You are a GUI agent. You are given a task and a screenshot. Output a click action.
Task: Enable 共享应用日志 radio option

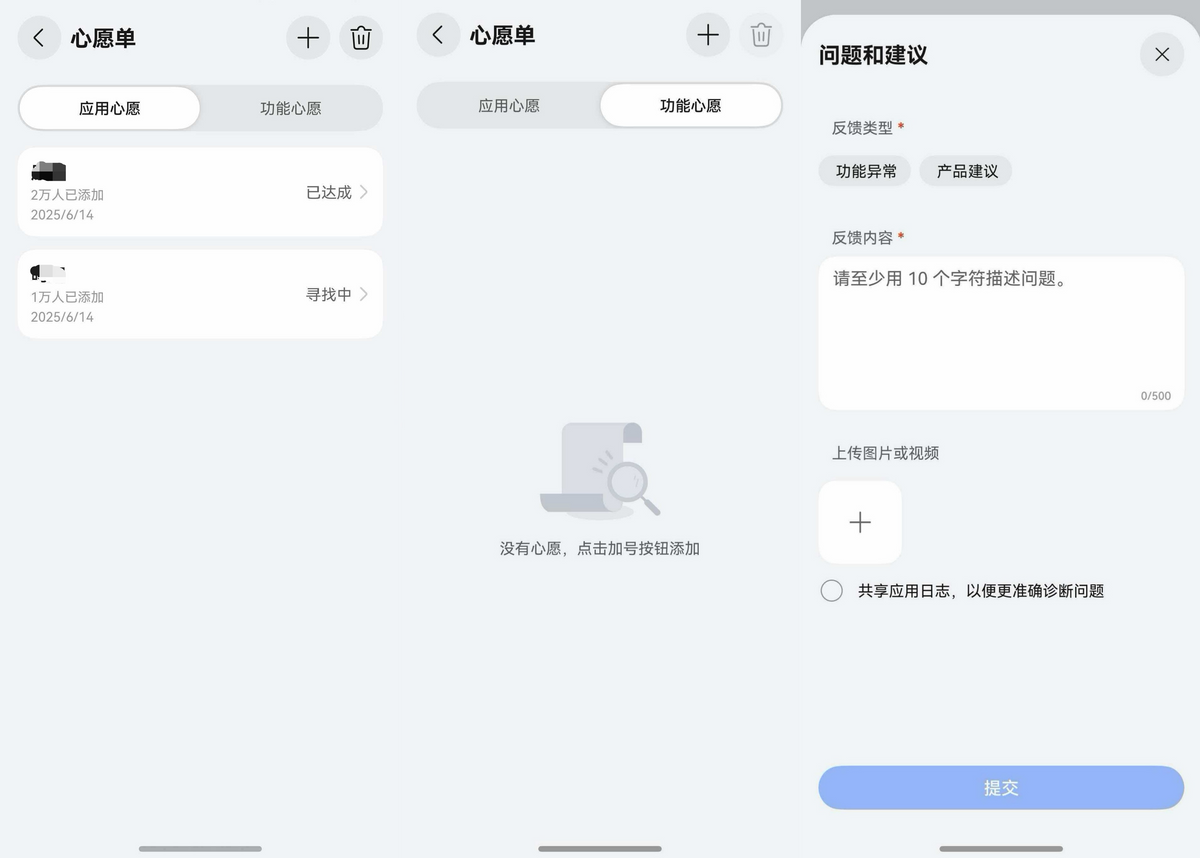click(831, 591)
